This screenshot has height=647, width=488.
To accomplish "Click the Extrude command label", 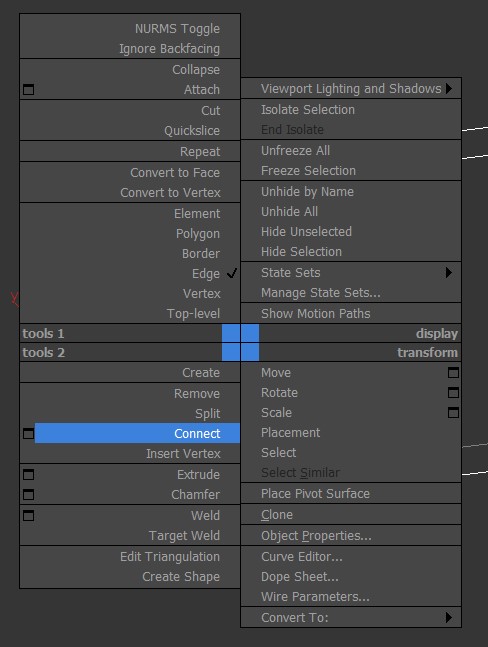I will (198, 475).
